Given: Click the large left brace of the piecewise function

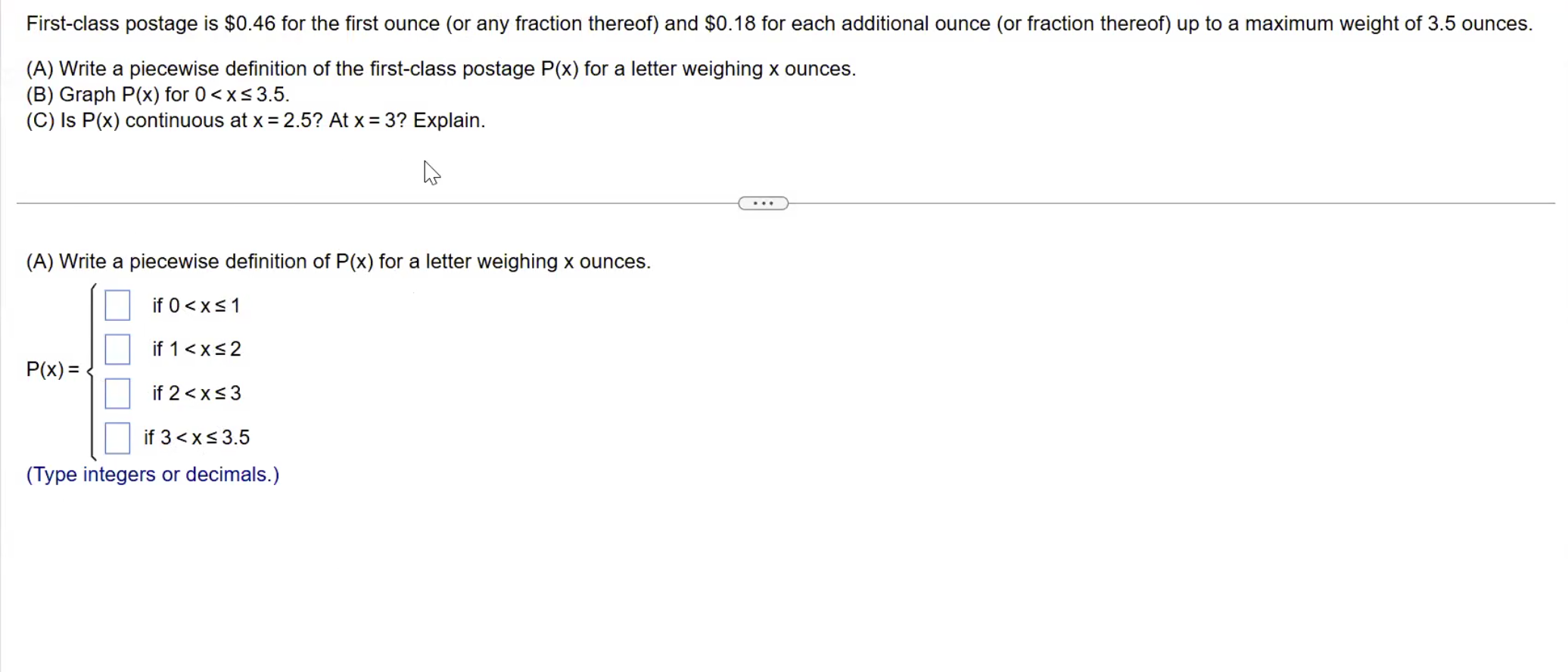Looking at the screenshot, I should (92, 372).
